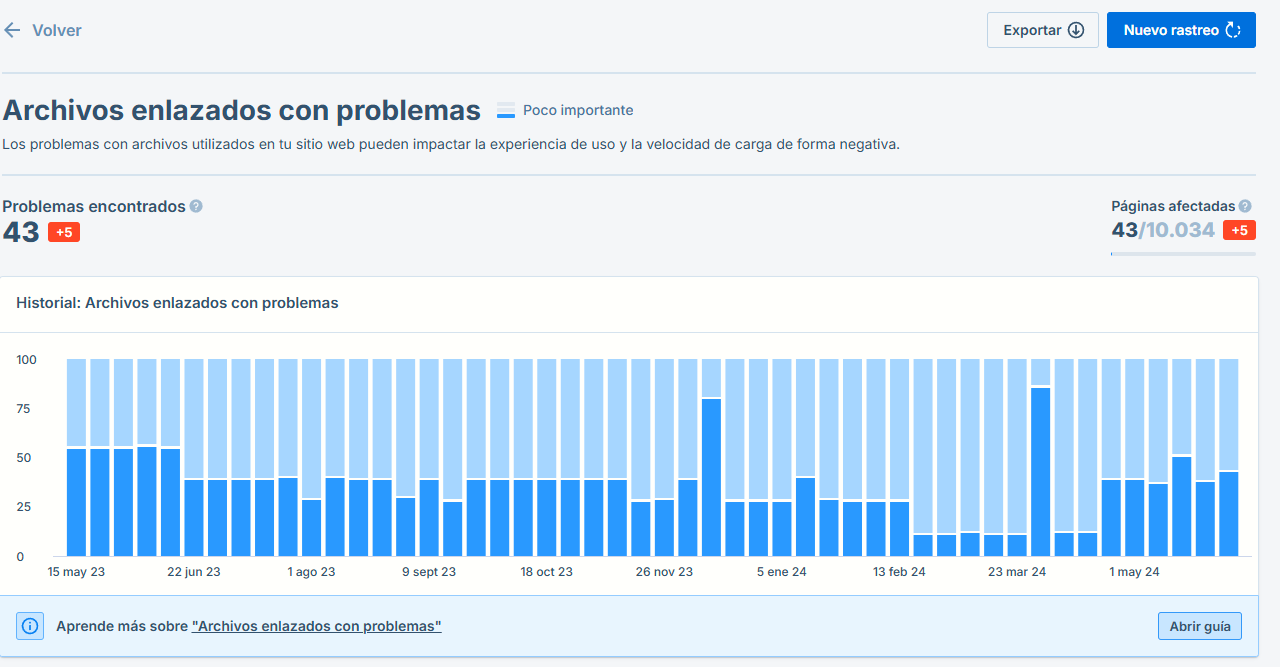Click the info circle icon in bottom banner
This screenshot has height=667, width=1280.
(x=29, y=625)
